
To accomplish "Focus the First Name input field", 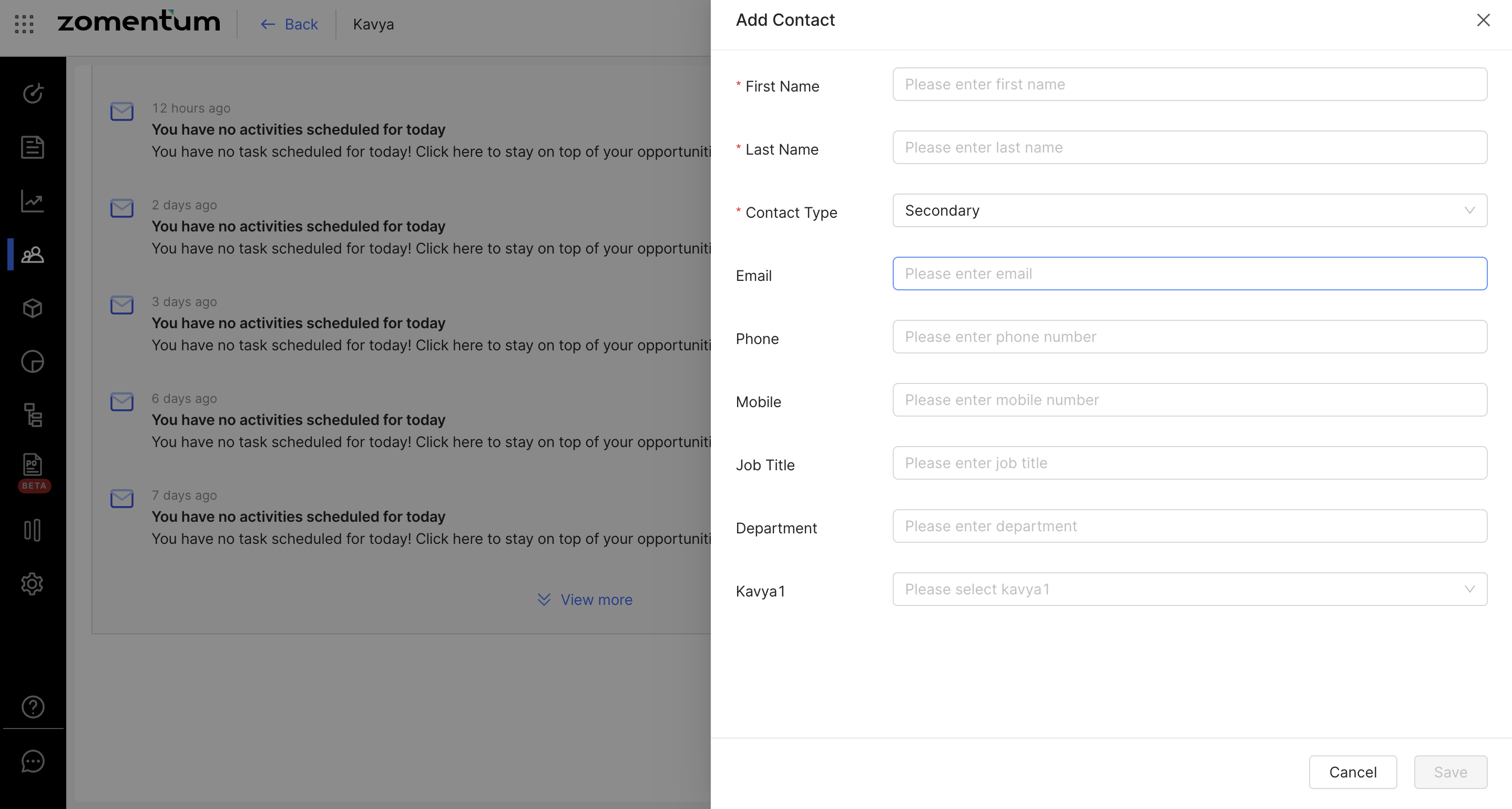I will coord(1189,85).
